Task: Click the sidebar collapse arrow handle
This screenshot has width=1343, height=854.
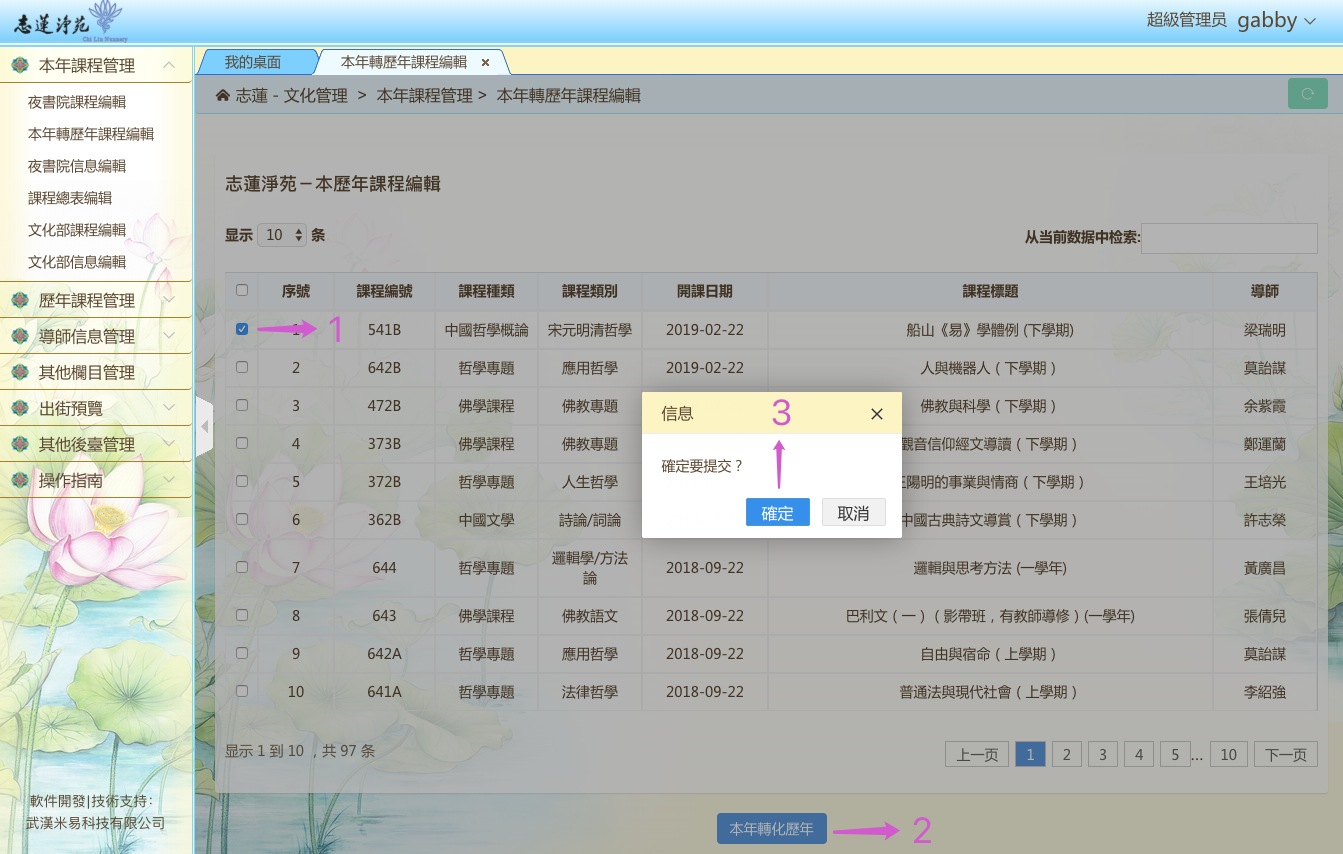Action: tap(204, 426)
